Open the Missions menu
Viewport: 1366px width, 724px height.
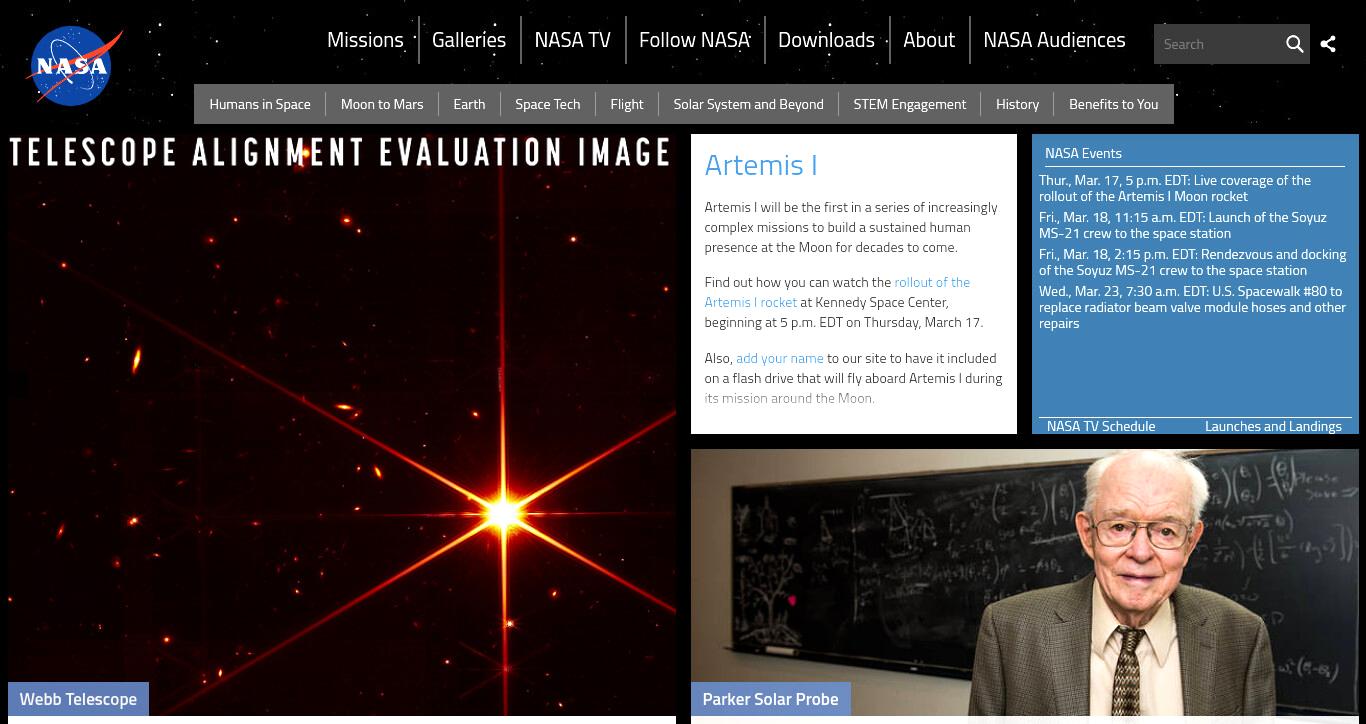tap(365, 40)
